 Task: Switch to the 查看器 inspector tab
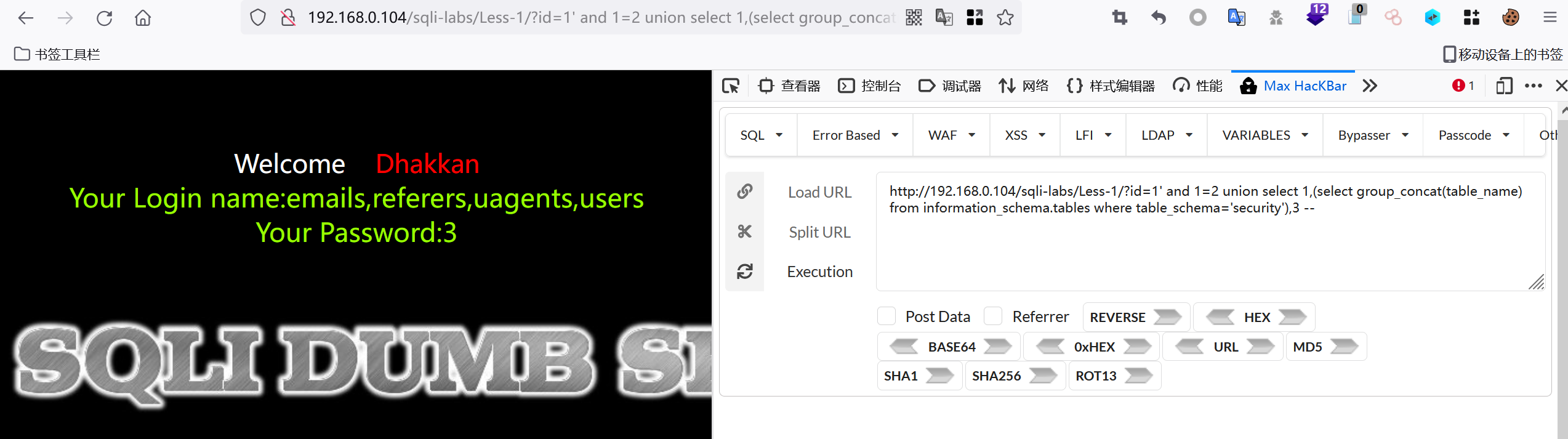790,86
